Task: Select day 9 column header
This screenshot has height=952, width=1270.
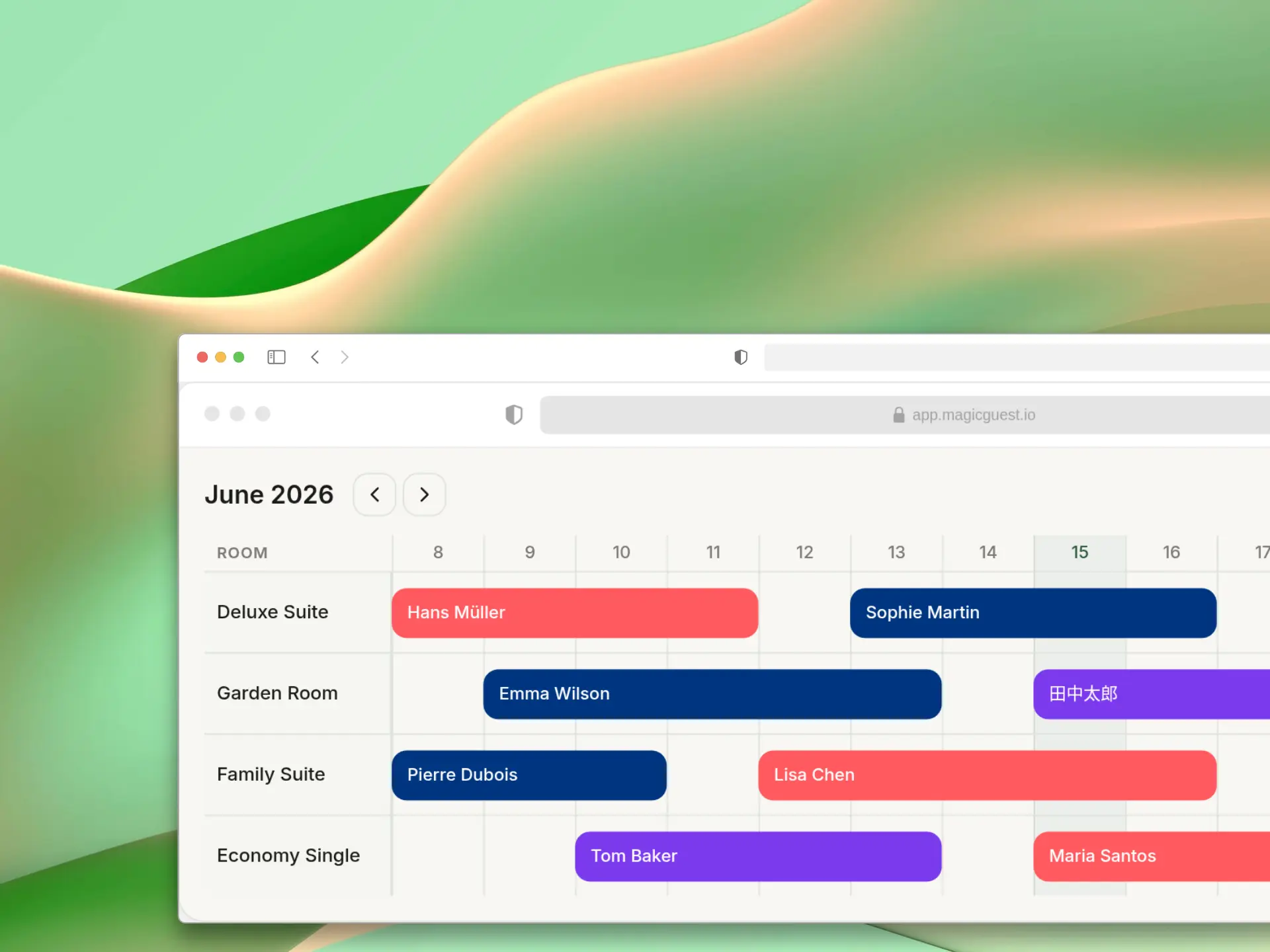Action: point(530,552)
